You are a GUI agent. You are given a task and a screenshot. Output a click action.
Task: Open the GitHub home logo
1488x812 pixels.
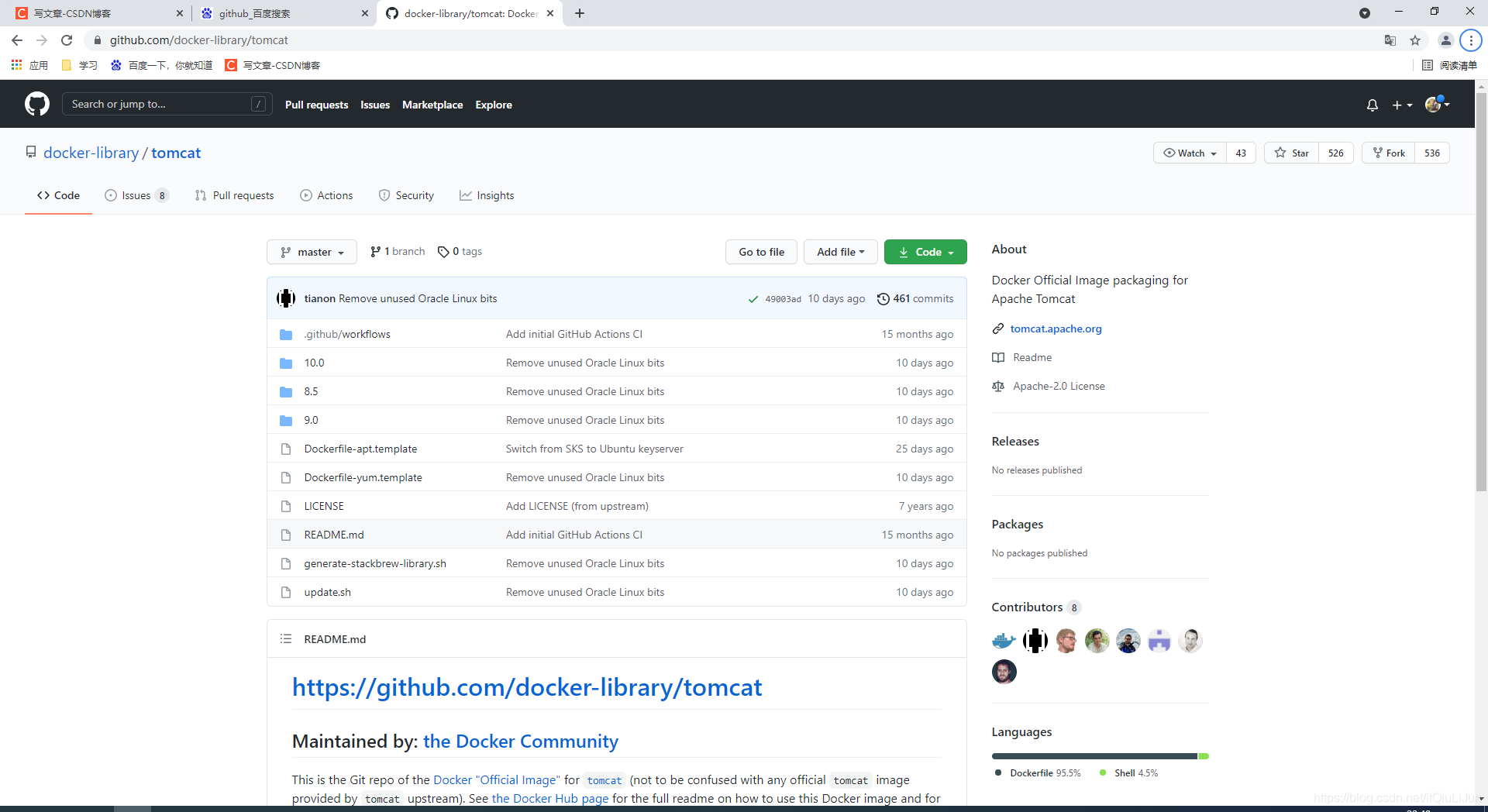pos(37,104)
